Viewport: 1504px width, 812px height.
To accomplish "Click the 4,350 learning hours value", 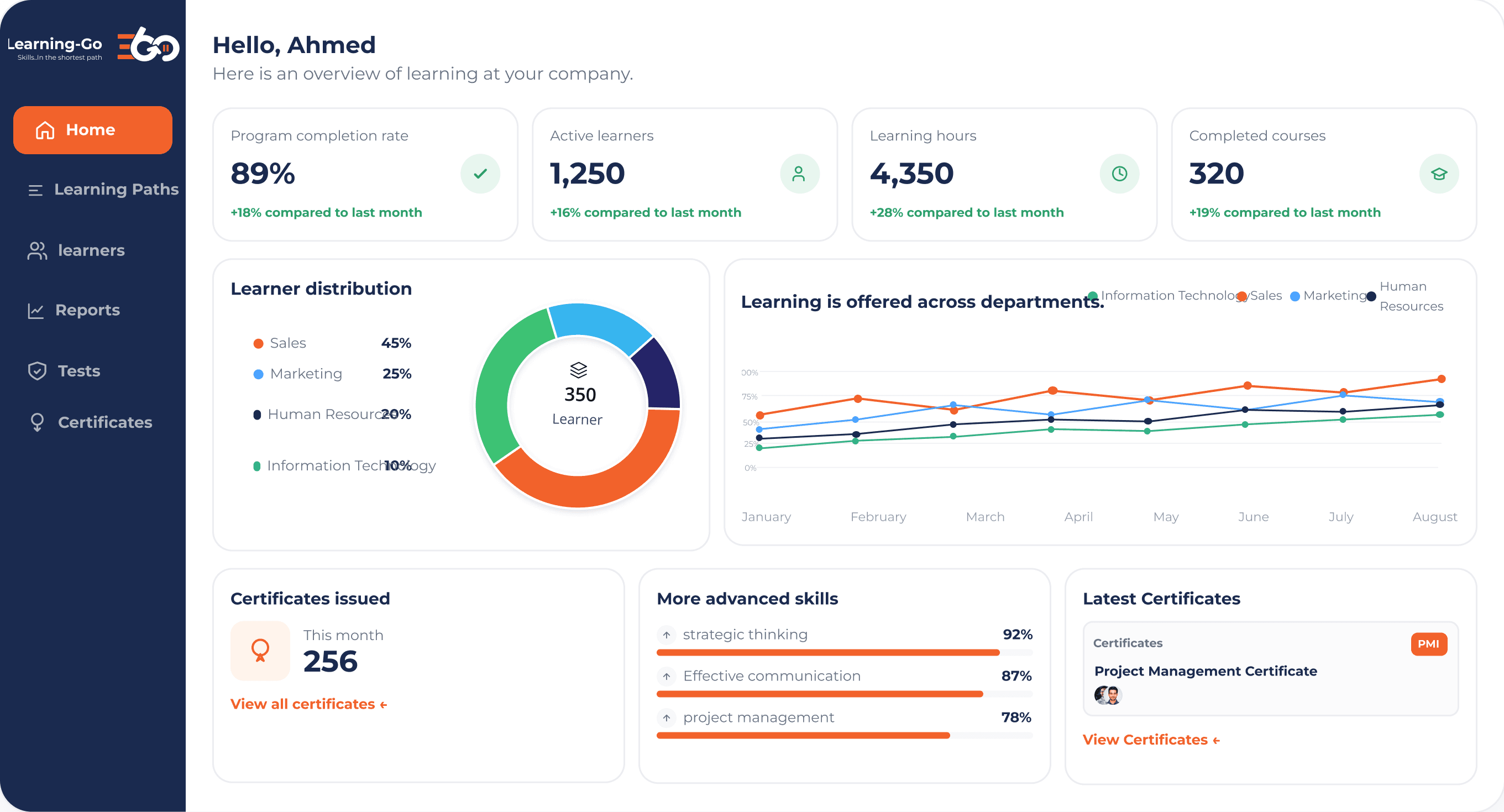I will [911, 174].
